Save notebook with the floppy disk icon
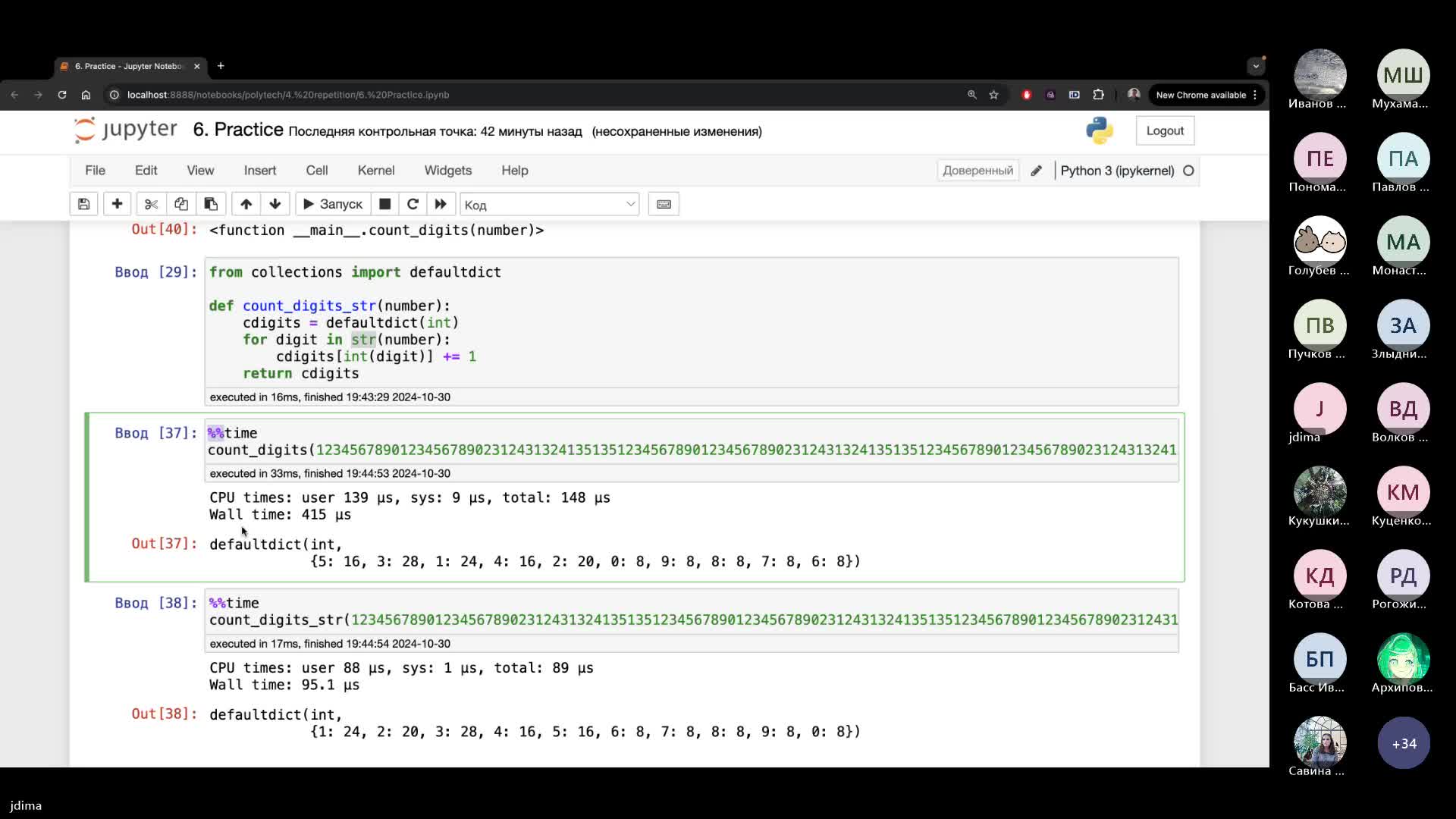 coord(83,204)
